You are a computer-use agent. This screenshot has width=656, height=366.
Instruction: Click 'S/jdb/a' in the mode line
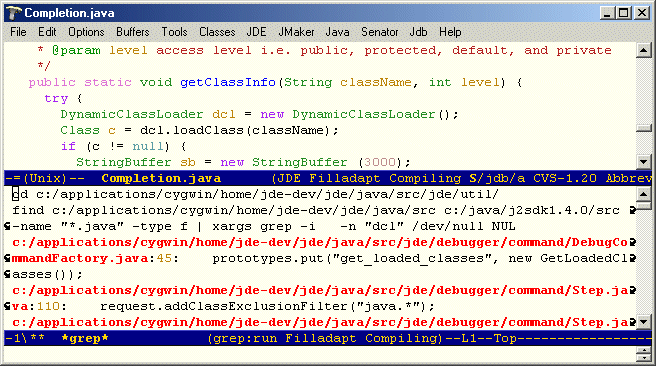click(x=497, y=179)
